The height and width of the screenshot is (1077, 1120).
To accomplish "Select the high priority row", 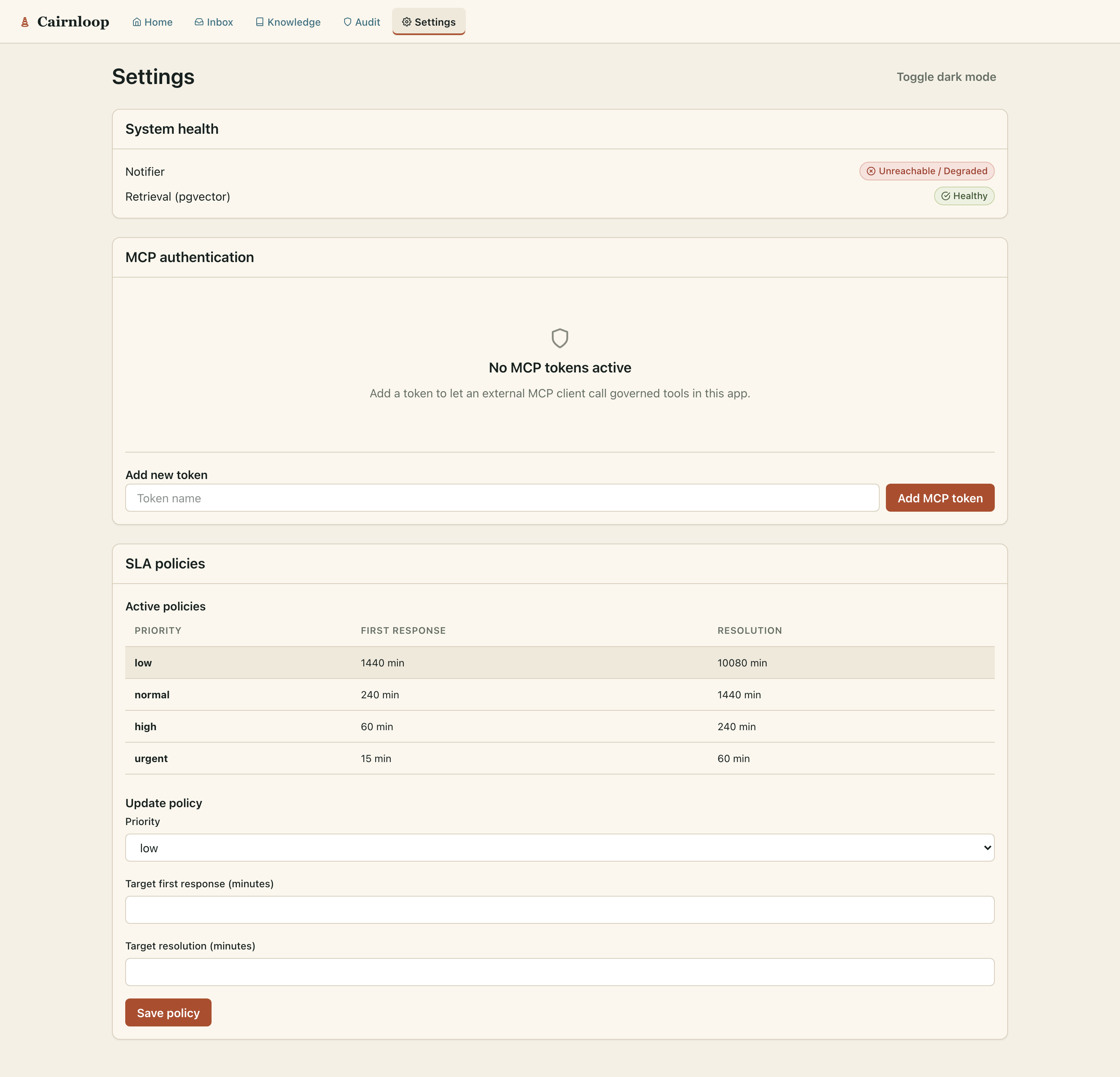I will click(560, 727).
